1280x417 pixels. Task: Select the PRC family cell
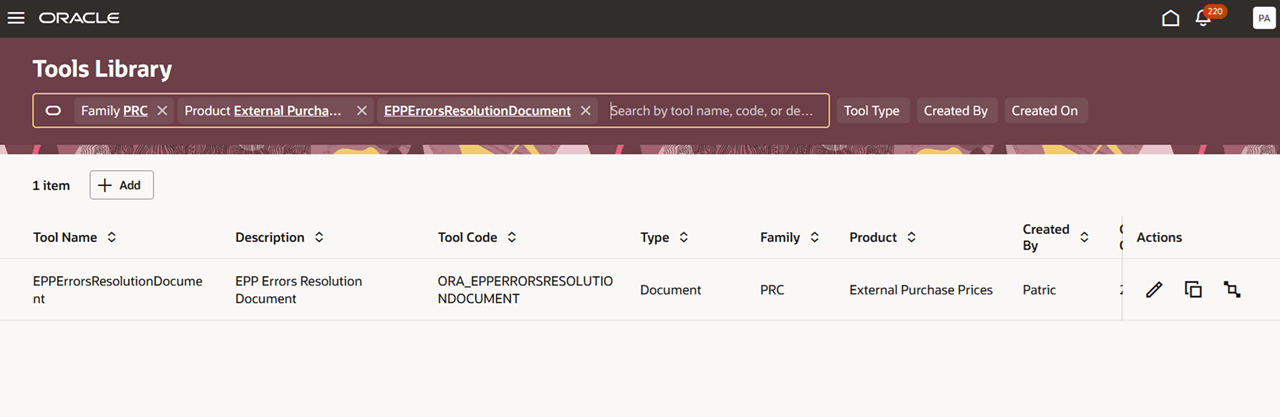(772, 290)
